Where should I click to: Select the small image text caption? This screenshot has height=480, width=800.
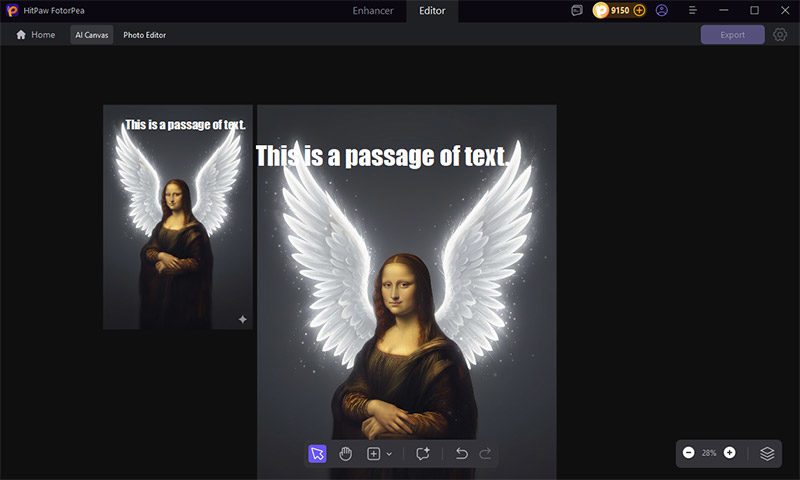coord(185,124)
